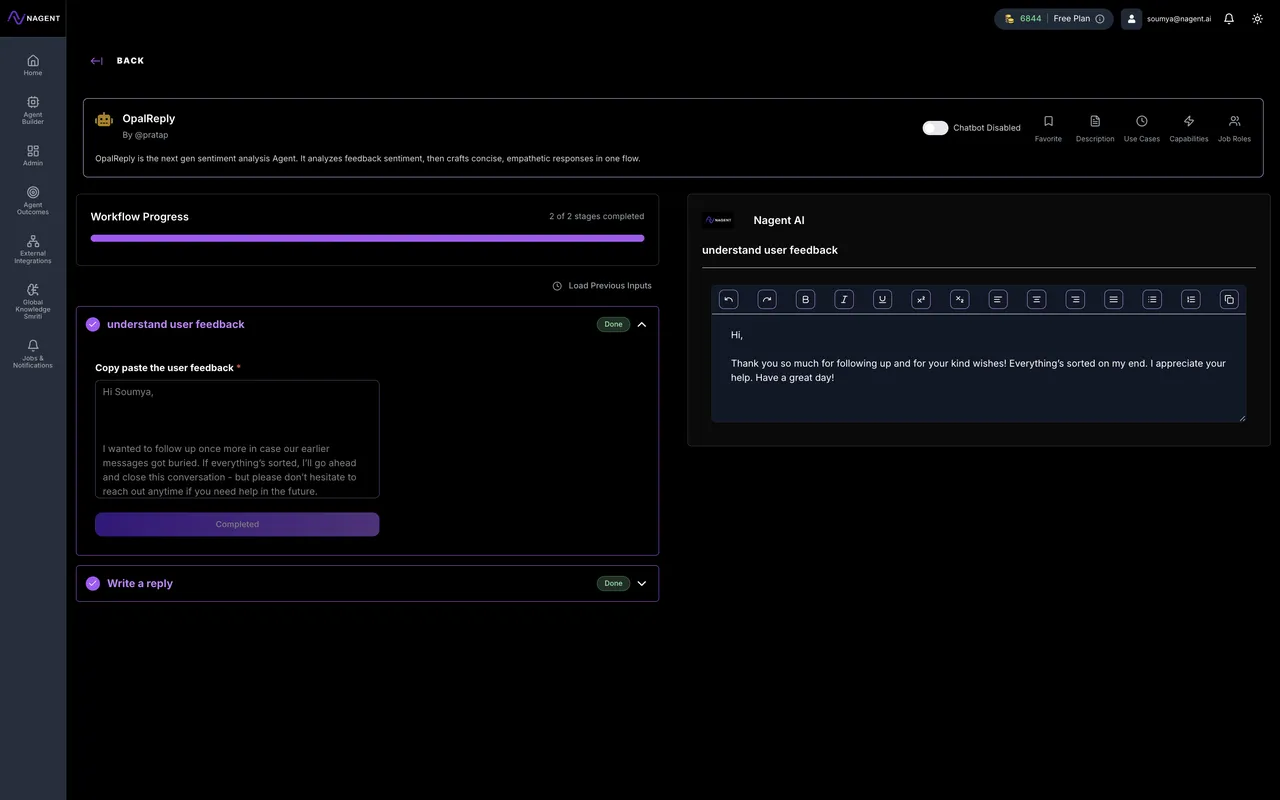Image resolution: width=1280 pixels, height=800 pixels.
Task: Align text to the left
Action: pyautogui.click(x=998, y=299)
